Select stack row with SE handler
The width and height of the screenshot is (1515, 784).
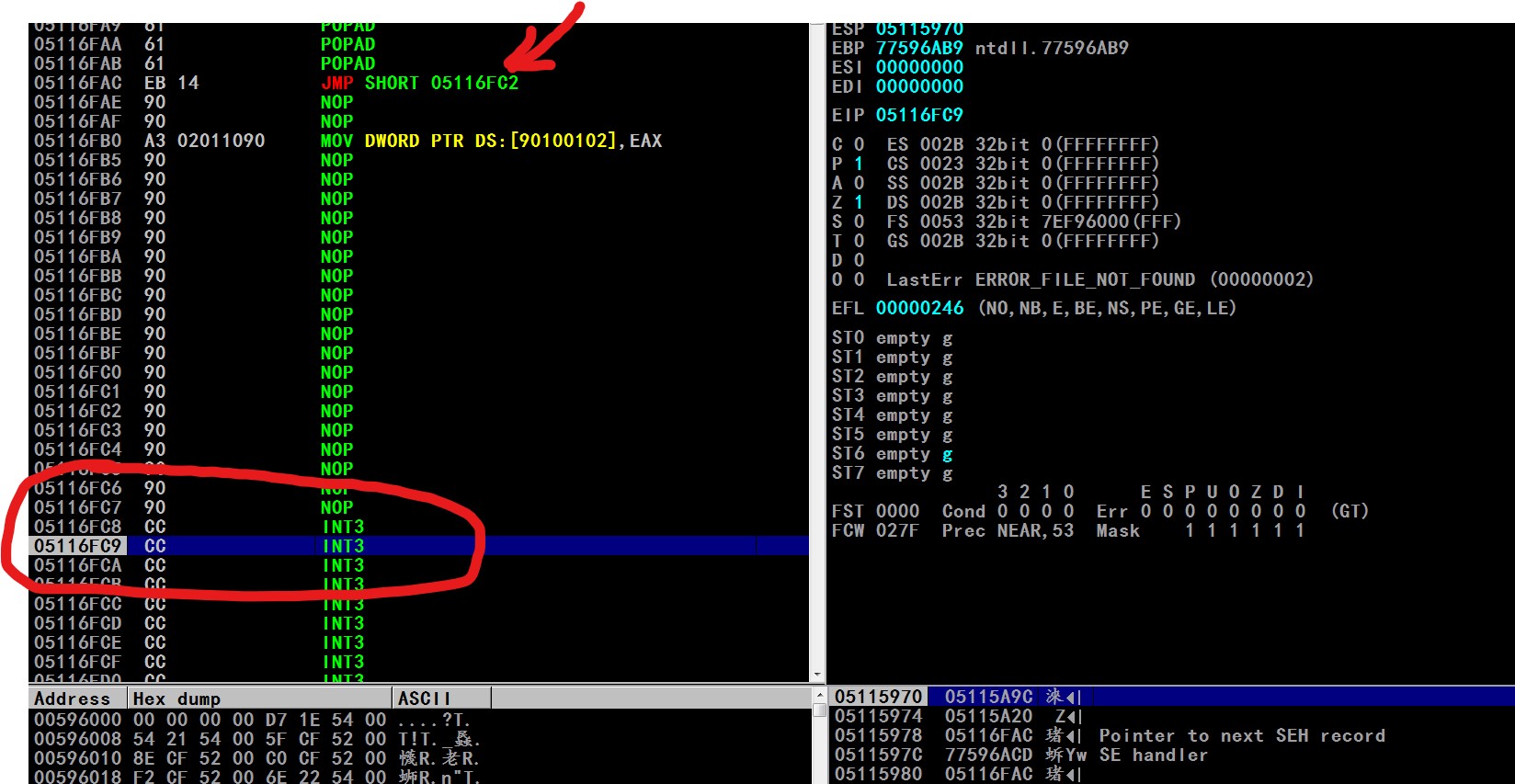pos(1172,755)
